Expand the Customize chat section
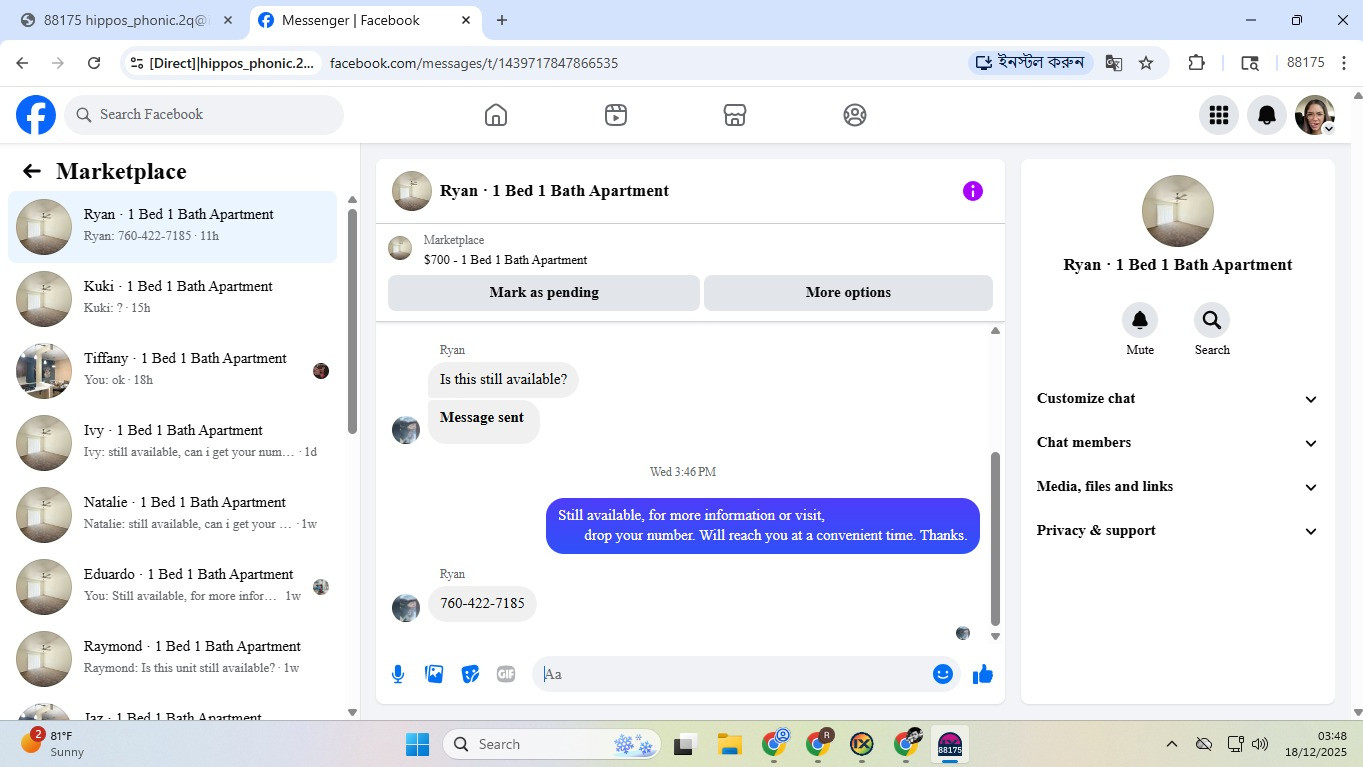 1178,399
